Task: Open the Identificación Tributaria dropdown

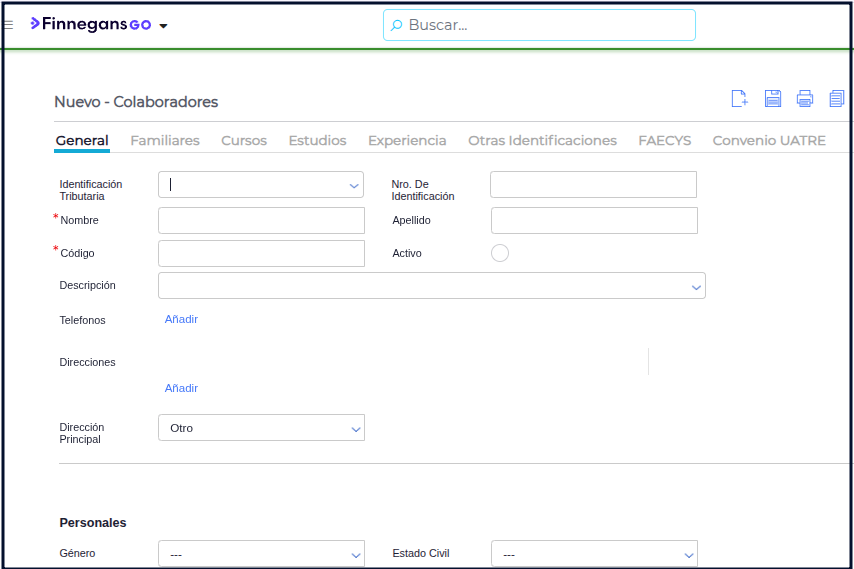Action: [354, 185]
